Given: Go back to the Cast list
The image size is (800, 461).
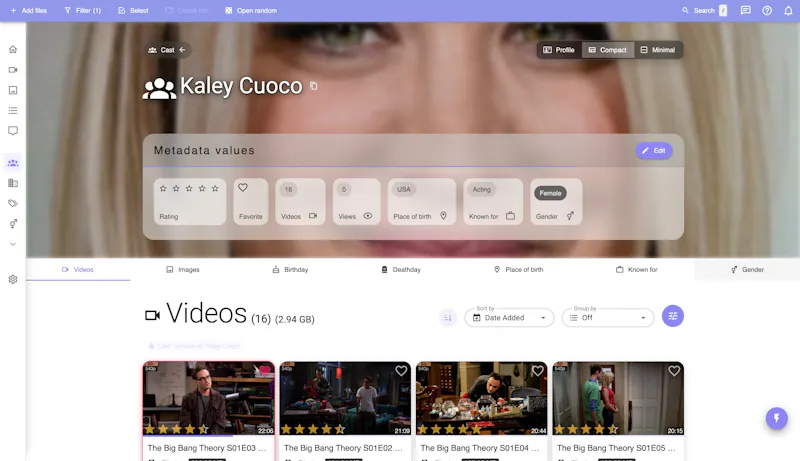Looking at the screenshot, I should [167, 50].
